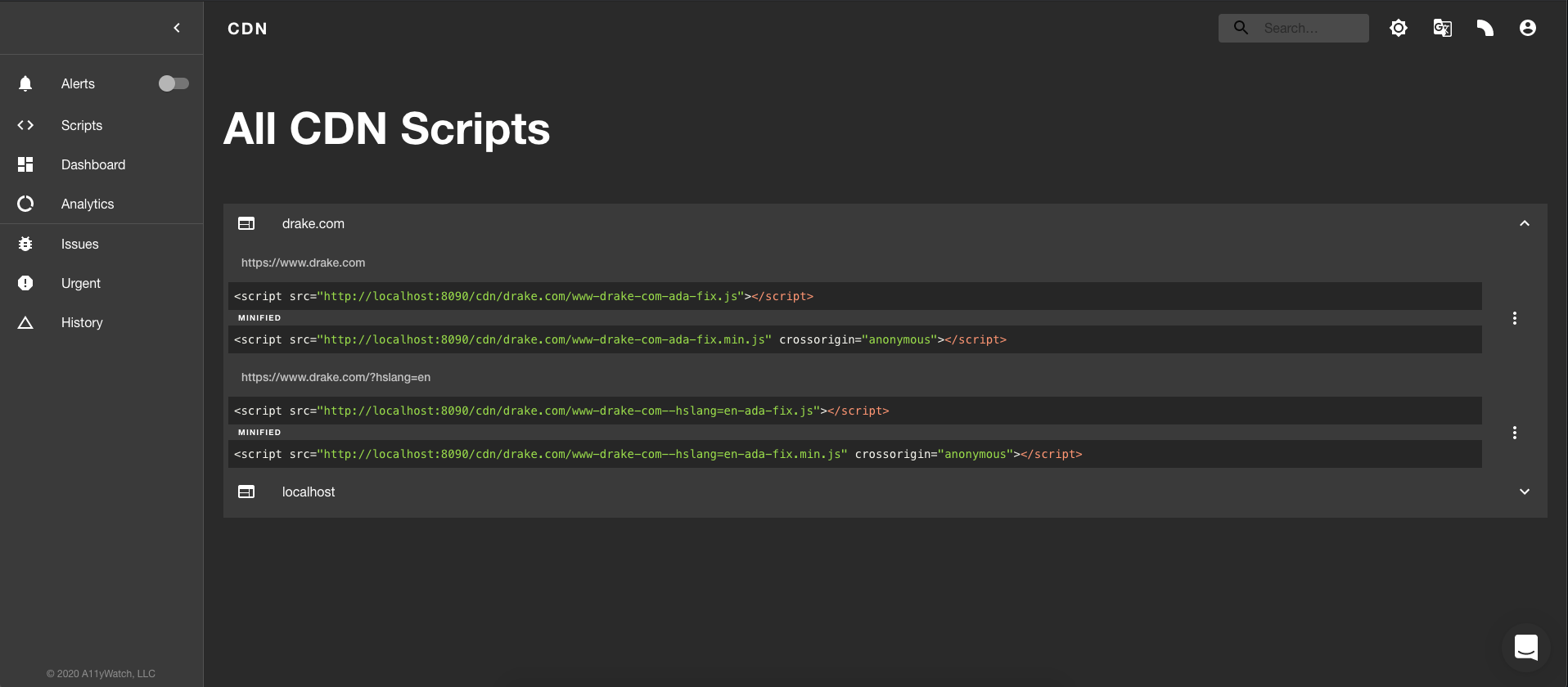Click the https://www.drake.com/?hslang=en URL text

pos(336,377)
